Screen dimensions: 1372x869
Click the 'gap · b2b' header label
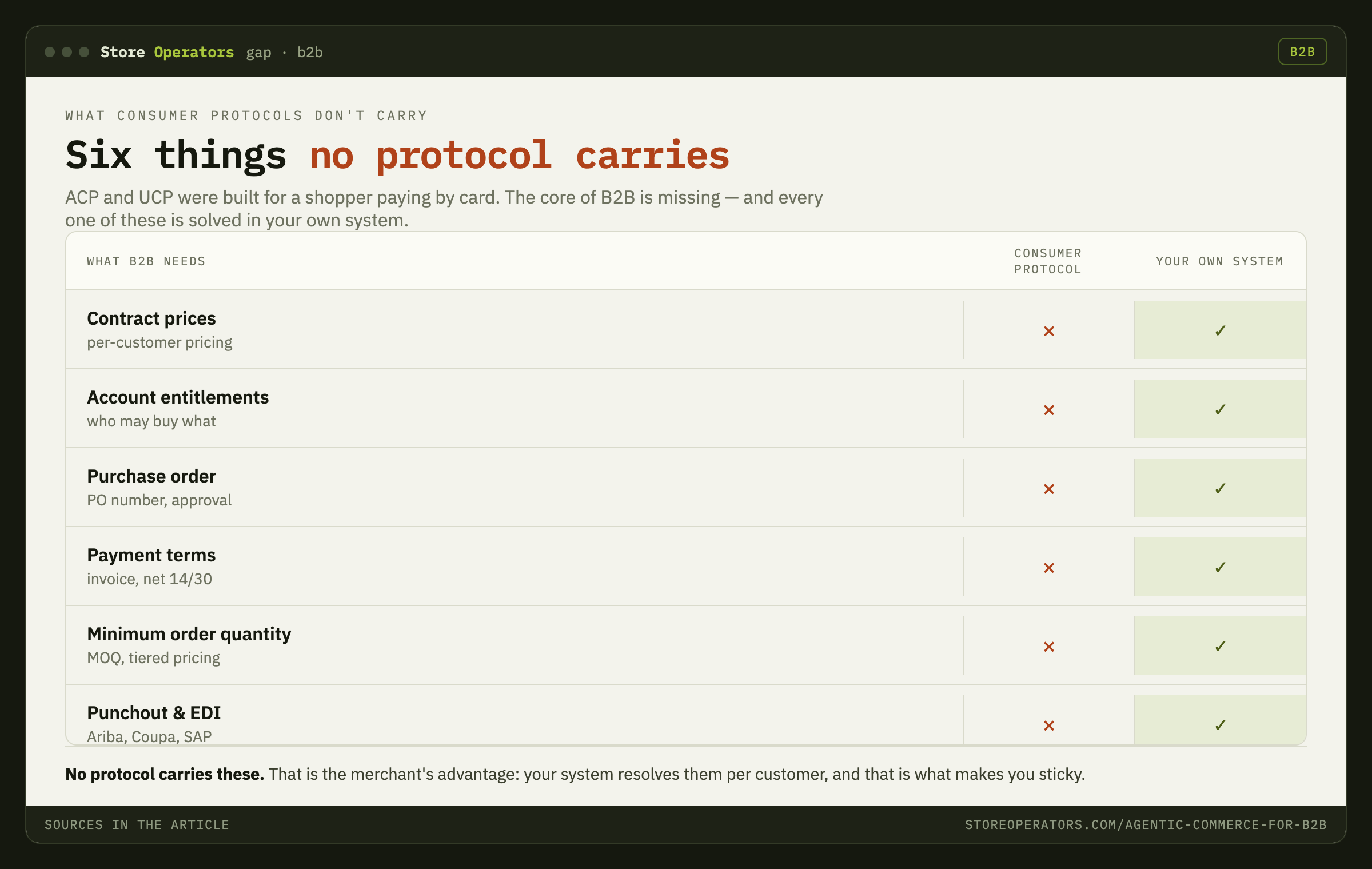(284, 52)
